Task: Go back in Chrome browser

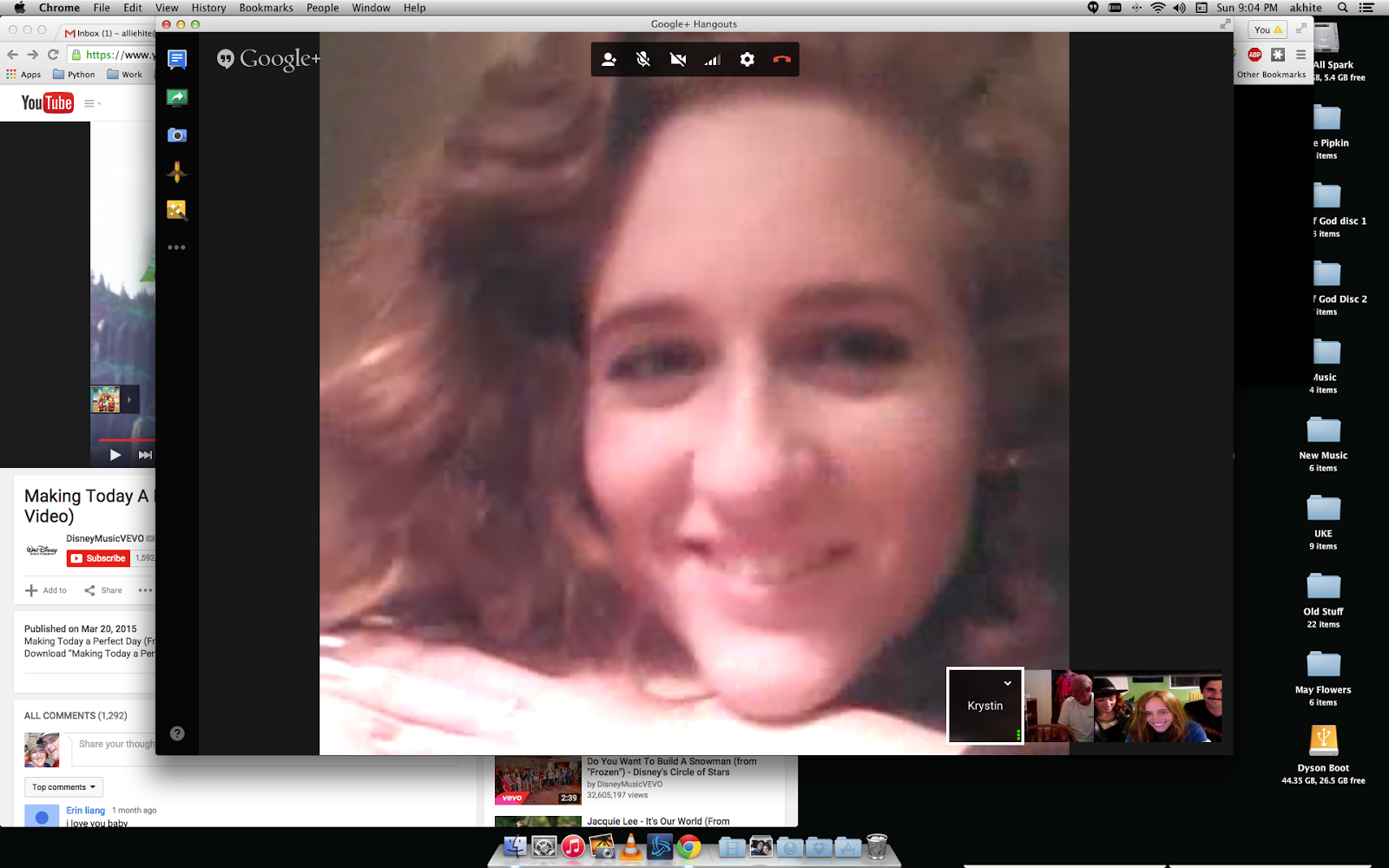Action: (x=12, y=55)
